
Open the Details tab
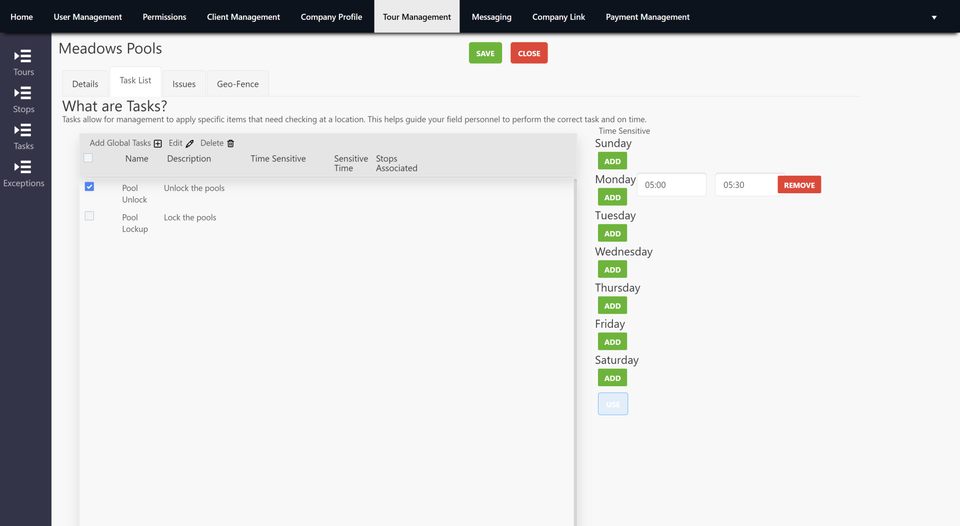pos(85,84)
